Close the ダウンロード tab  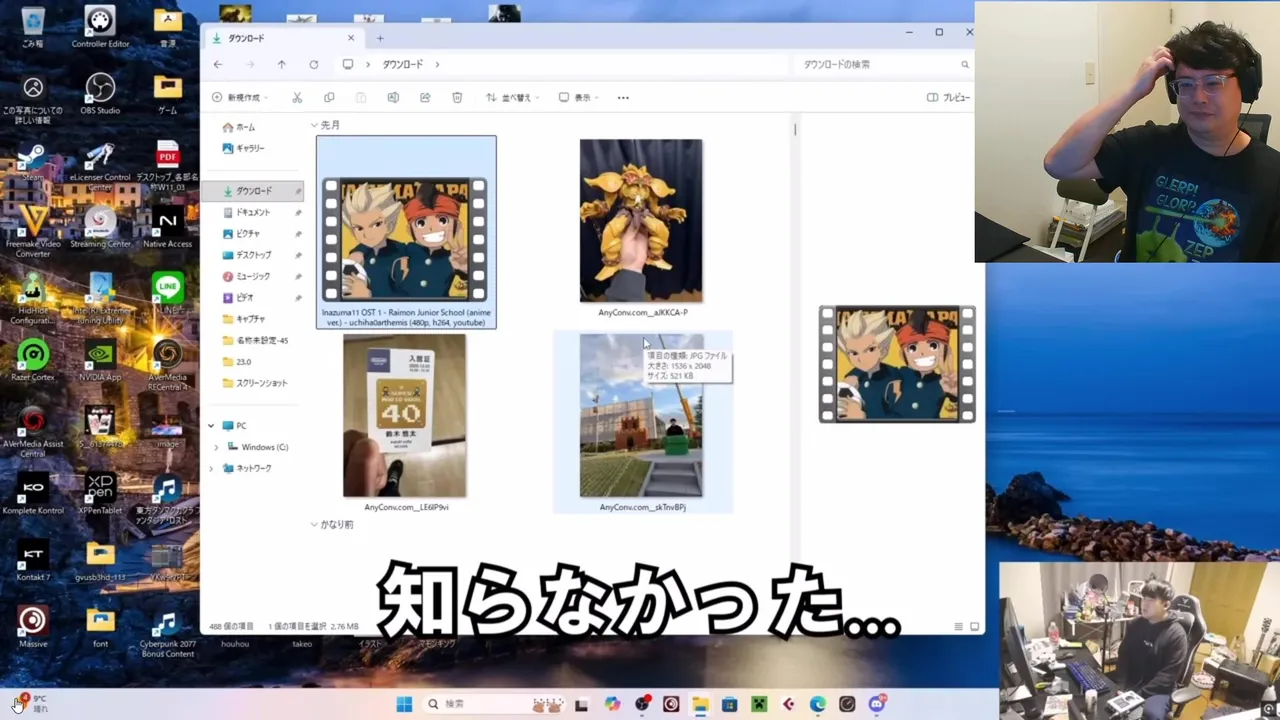(351, 38)
